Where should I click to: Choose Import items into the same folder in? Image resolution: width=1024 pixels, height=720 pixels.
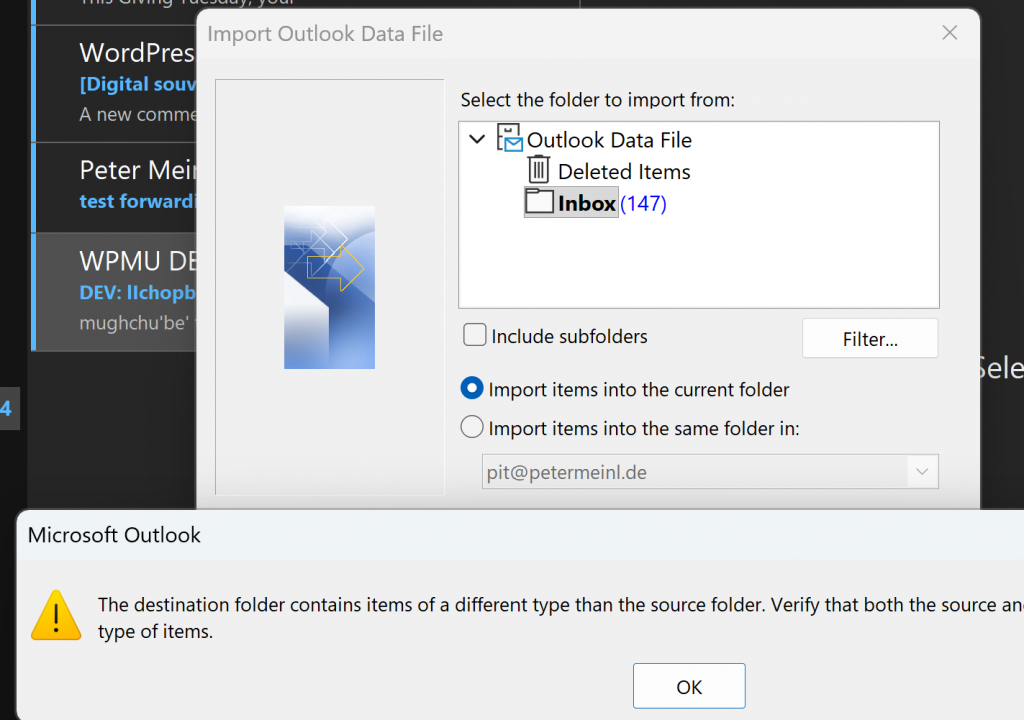tap(472, 428)
